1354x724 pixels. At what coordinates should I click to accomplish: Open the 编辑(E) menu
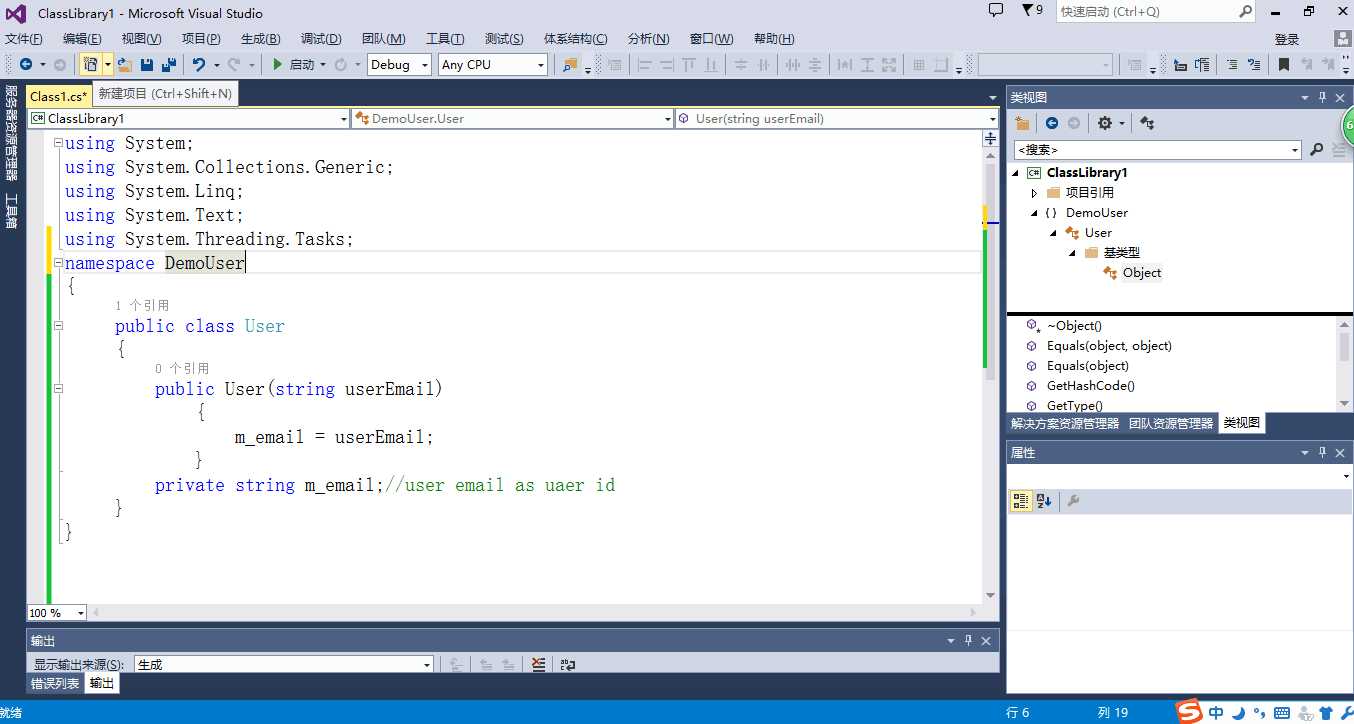tap(82, 38)
